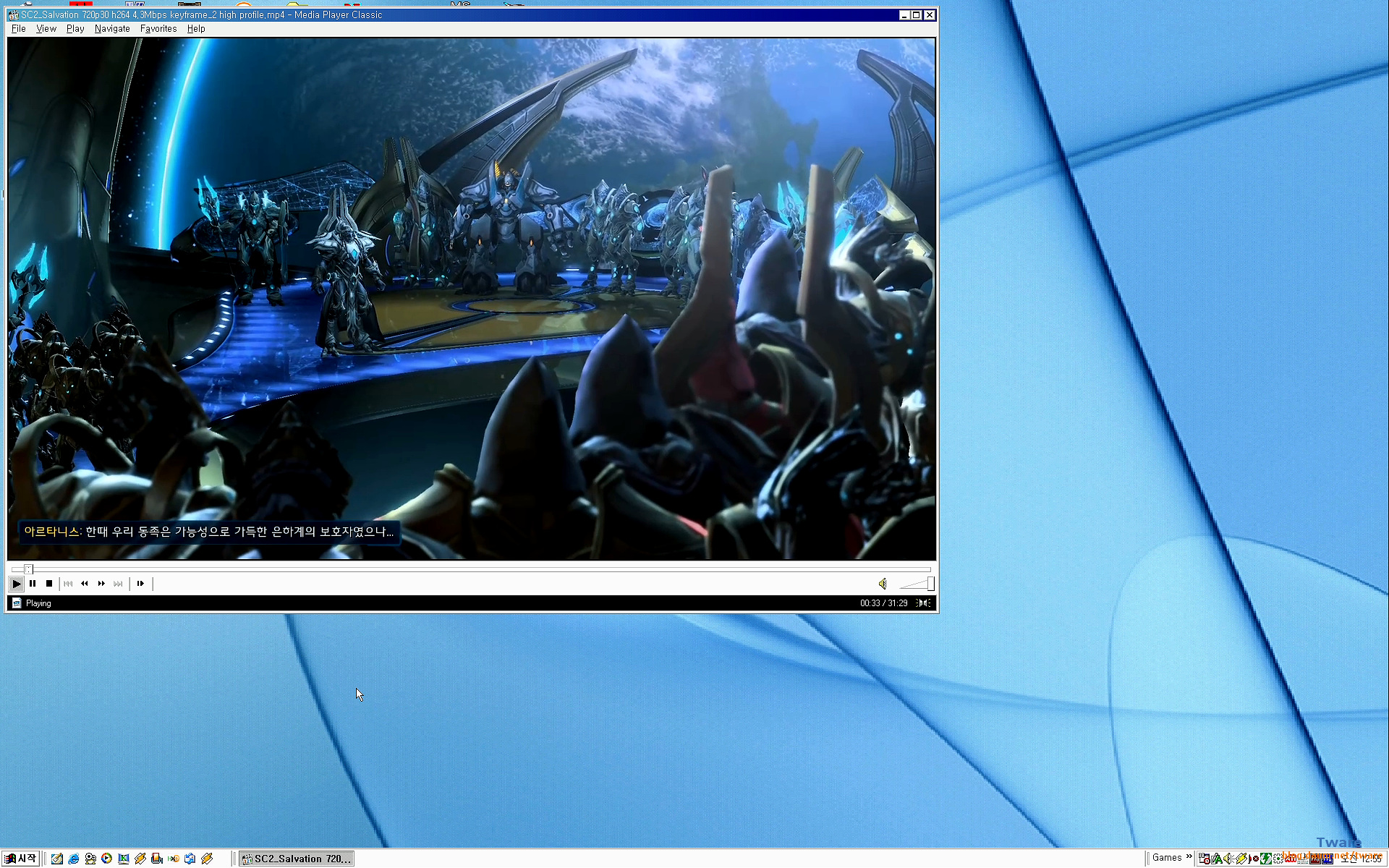This screenshot has width=1389, height=868.
Task: Click the blue square tray icon
Action: pyautogui.click(x=1328, y=859)
